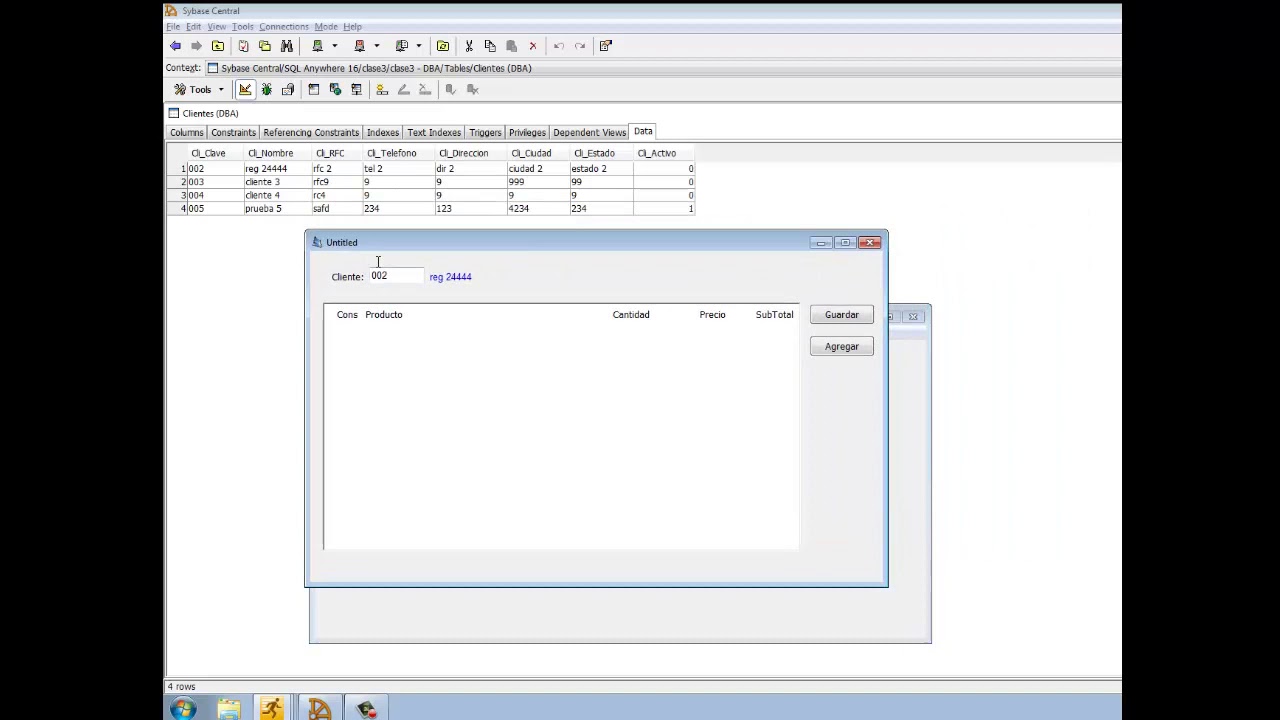Open the Tools dropdown button
Image resolution: width=1280 pixels, height=720 pixels.
coord(199,90)
